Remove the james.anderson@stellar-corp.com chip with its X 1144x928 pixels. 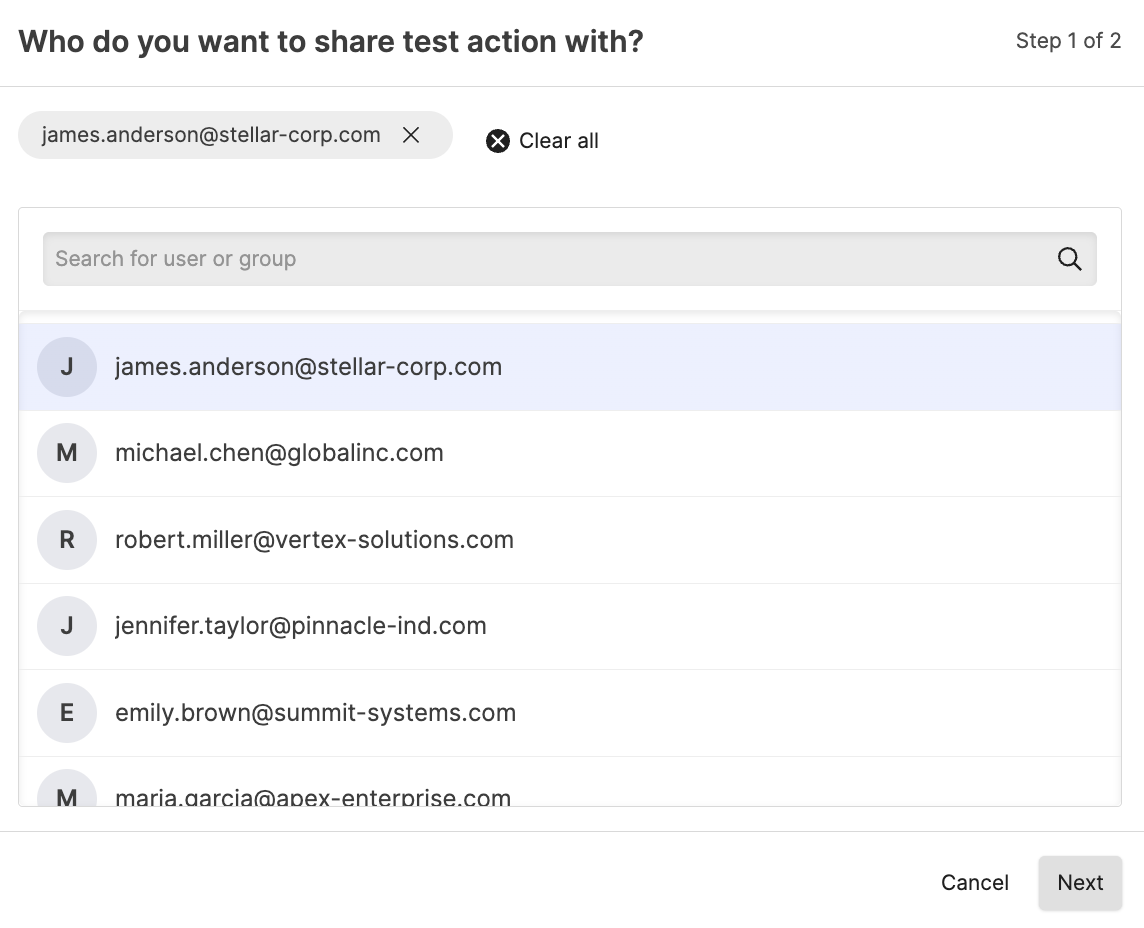(x=411, y=135)
